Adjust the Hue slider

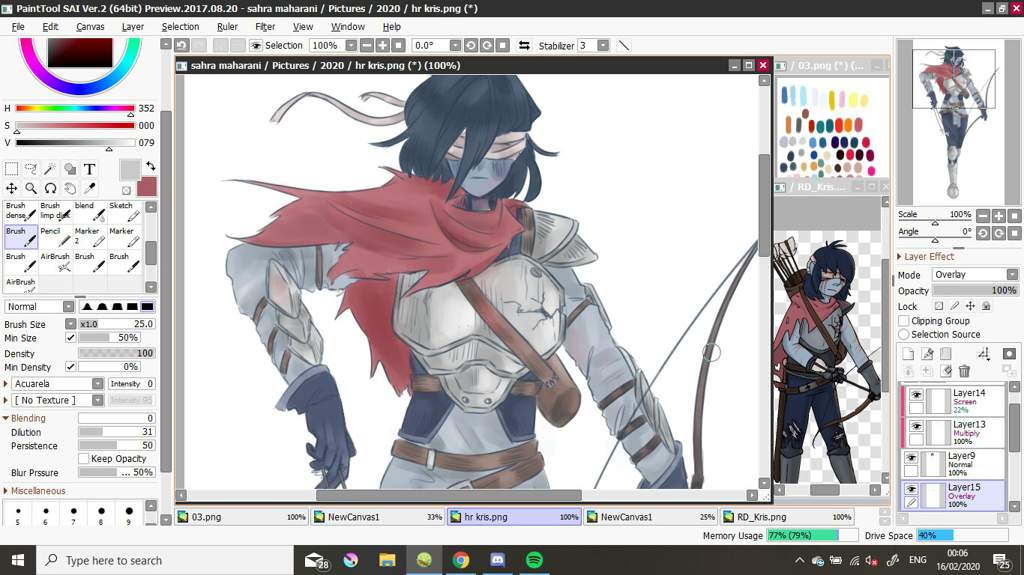coord(74,108)
